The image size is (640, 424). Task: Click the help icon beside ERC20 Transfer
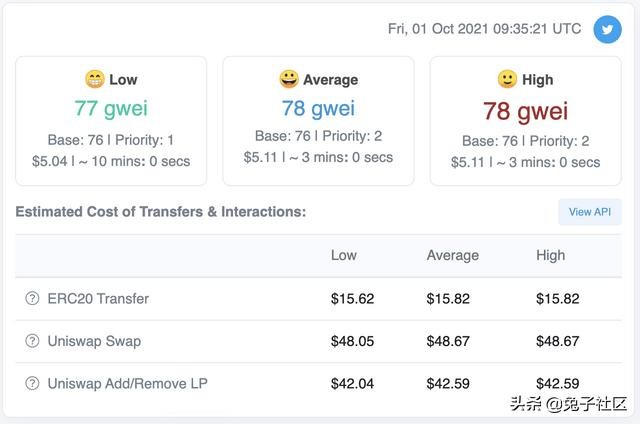pyautogui.click(x=32, y=298)
